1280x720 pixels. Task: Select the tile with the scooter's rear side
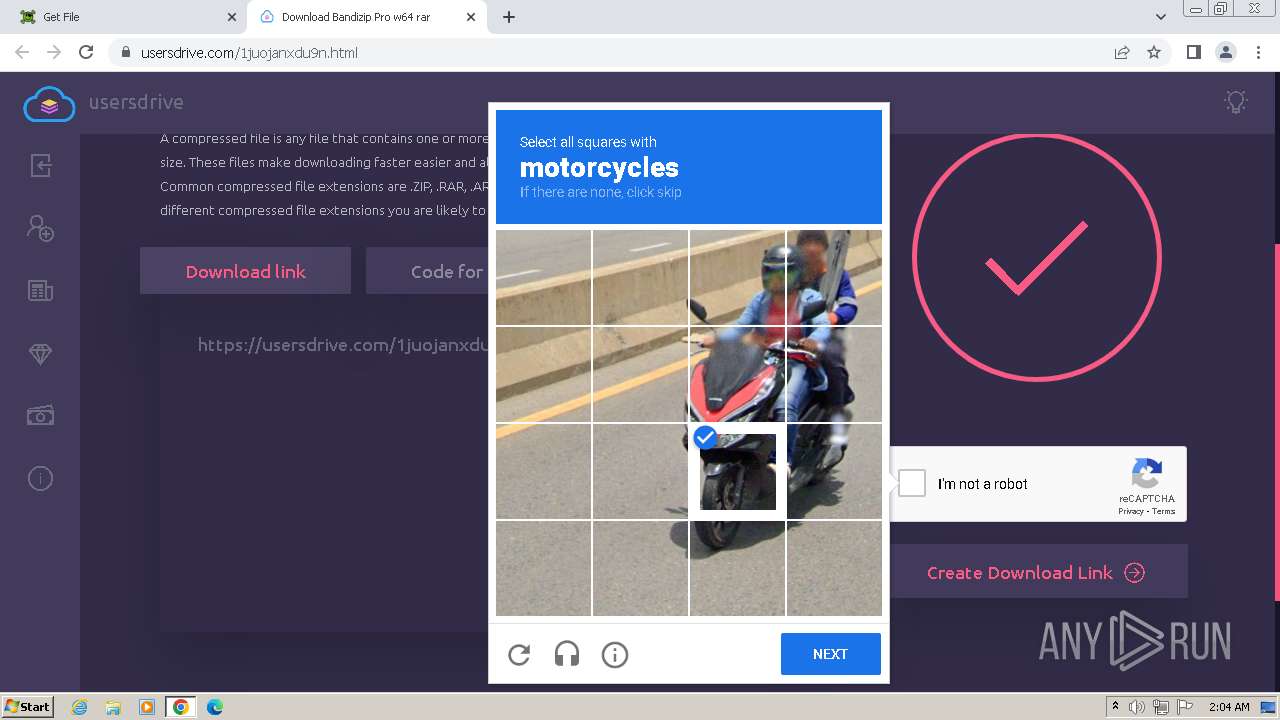pos(834,471)
